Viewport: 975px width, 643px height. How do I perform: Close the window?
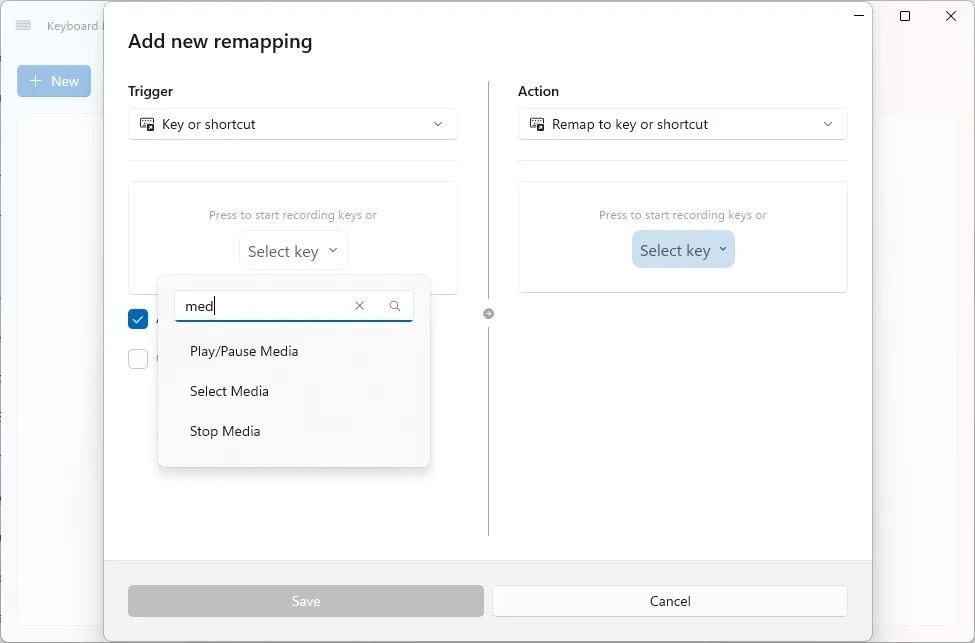[x=951, y=16]
